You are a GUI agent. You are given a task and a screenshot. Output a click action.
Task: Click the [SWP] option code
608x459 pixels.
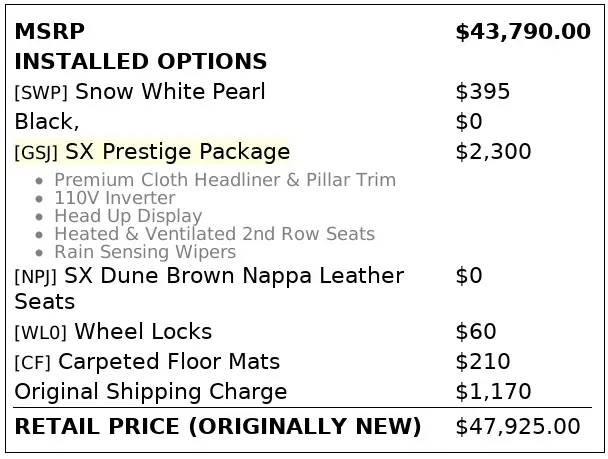pyautogui.click(x=41, y=93)
